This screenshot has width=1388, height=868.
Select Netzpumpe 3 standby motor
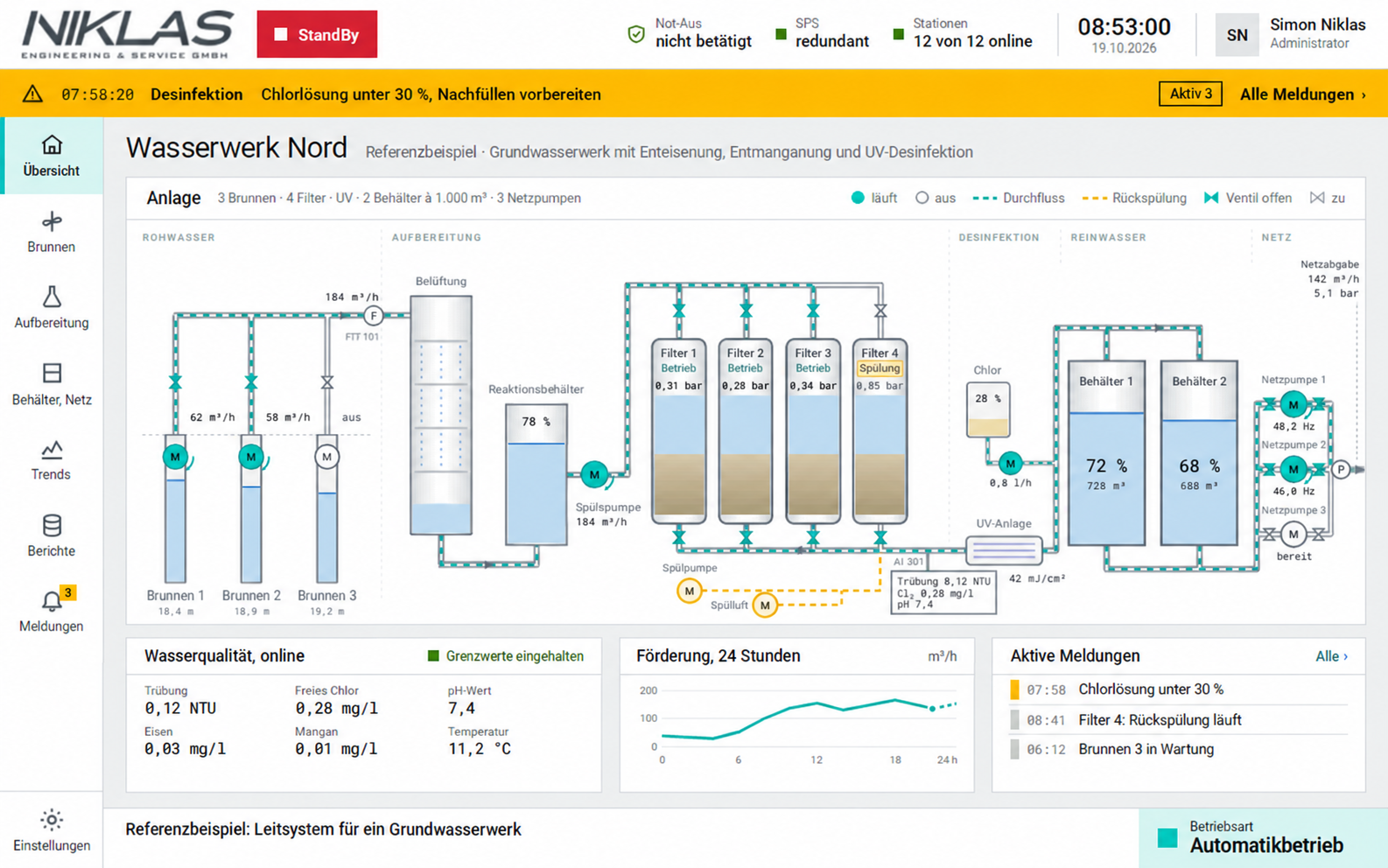coord(1293,534)
